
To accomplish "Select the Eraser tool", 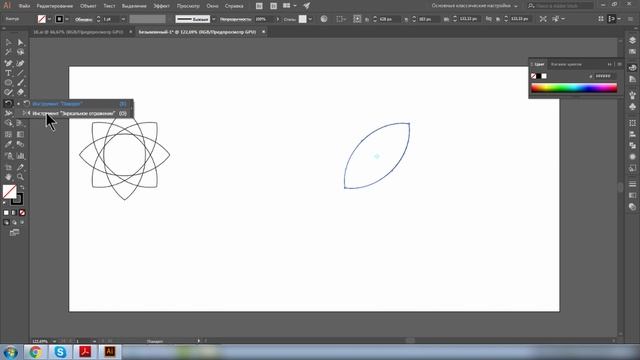I will (x=20, y=93).
